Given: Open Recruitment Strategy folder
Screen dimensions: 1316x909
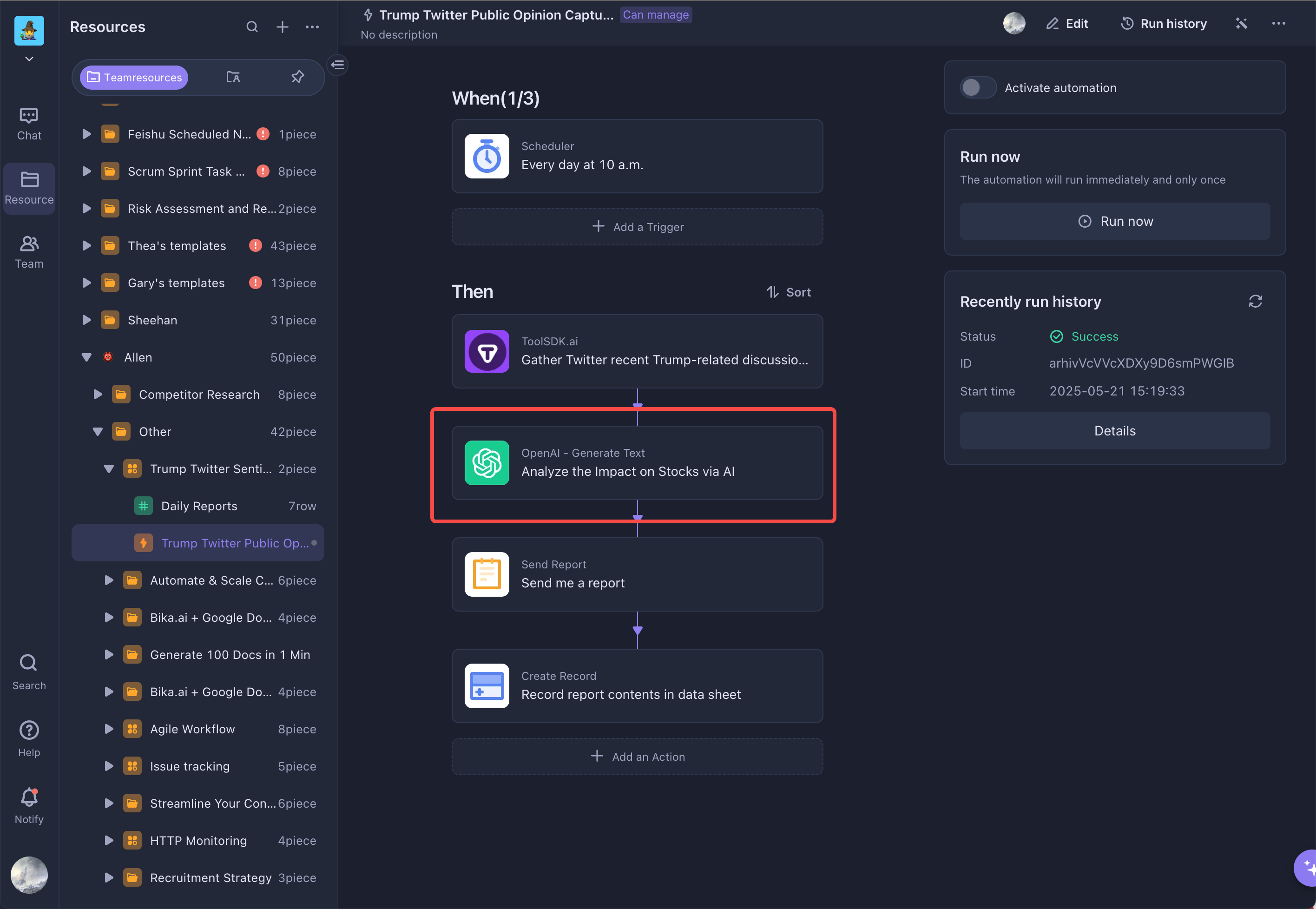Looking at the screenshot, I should click(x=197, y=878).
